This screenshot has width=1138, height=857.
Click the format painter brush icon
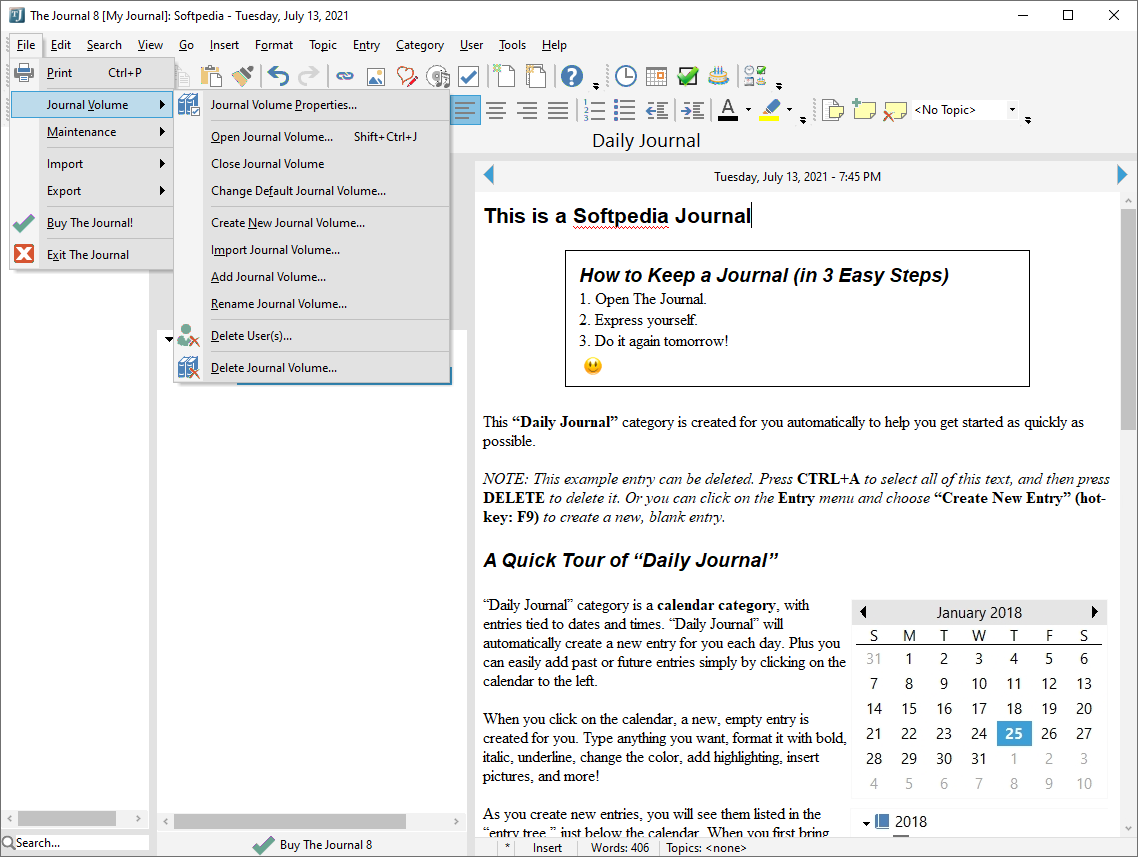[x=242, y=75]
